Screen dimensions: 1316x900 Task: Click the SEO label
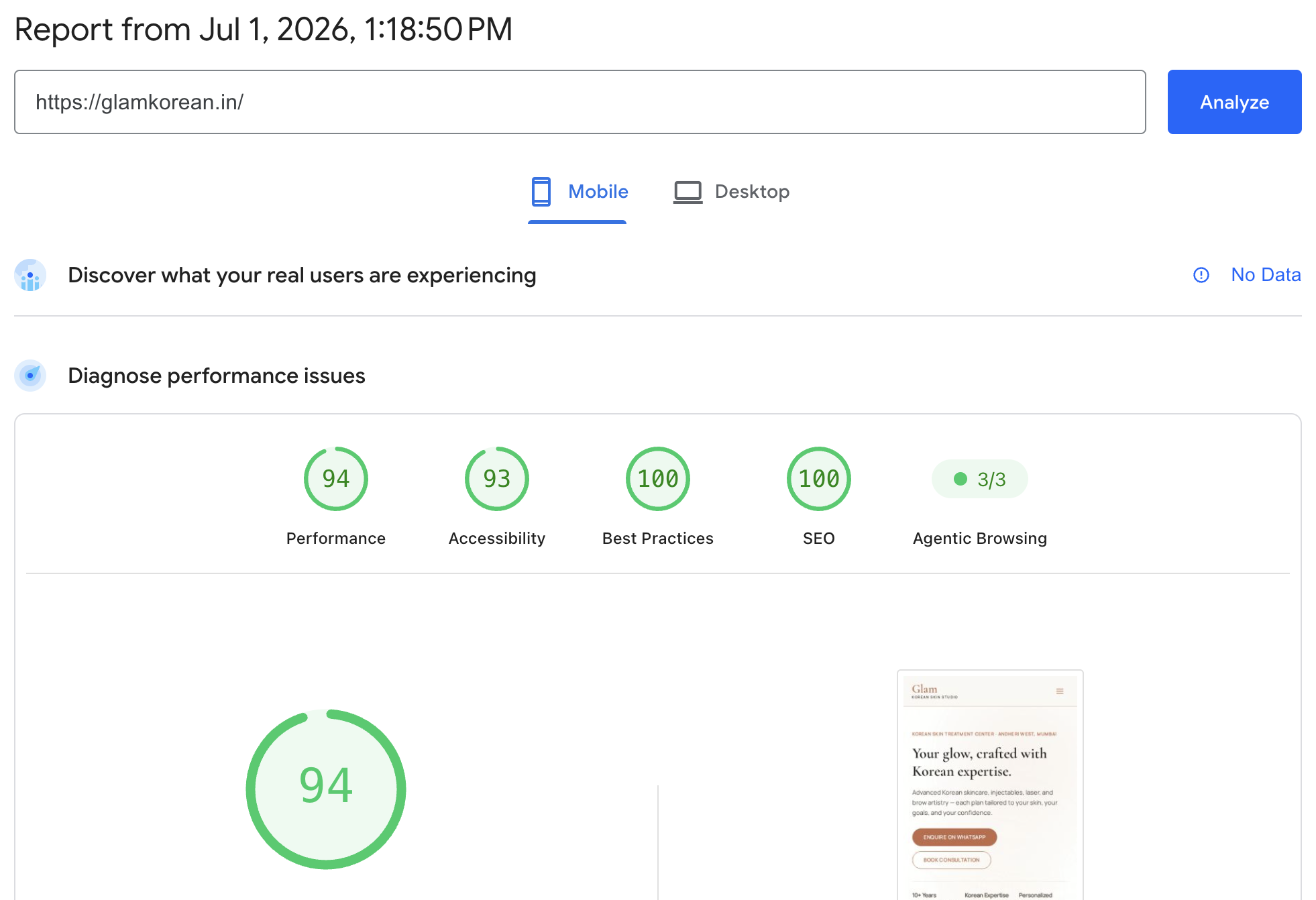click(x=819, y=539)
